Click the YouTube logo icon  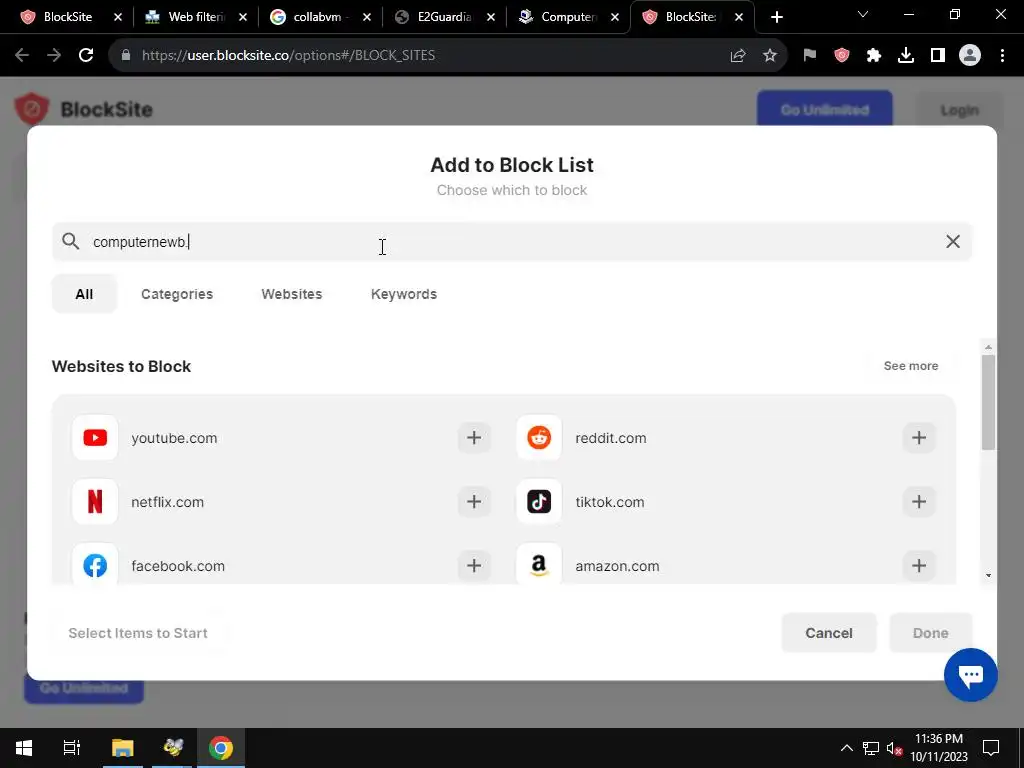pyautogui.click(x=95, y=438)
